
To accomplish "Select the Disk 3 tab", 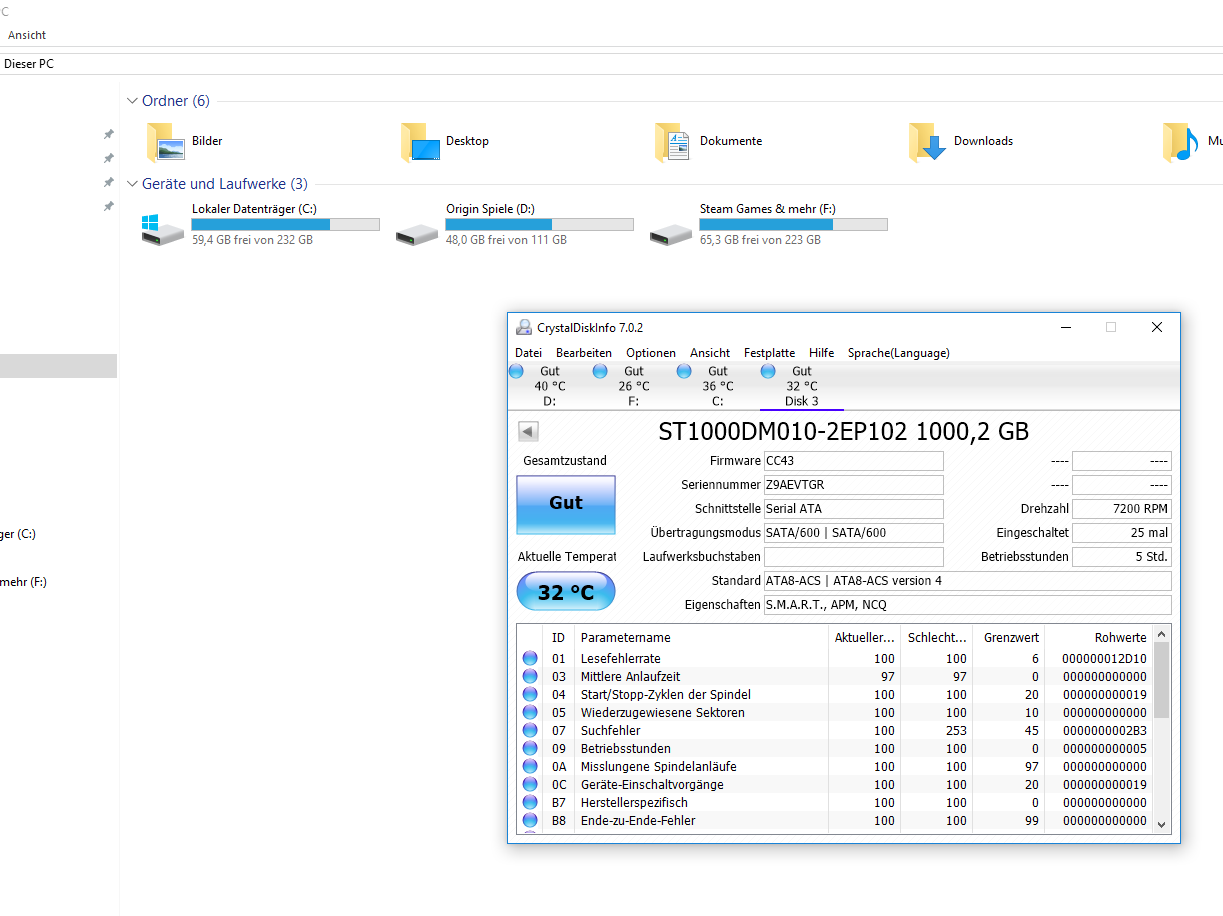I will [802, 386].
